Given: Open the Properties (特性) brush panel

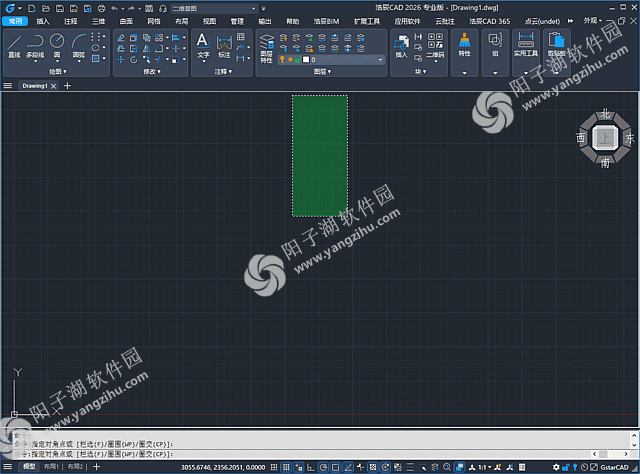Looking at the screenshot, I should (x=464, y=44).
